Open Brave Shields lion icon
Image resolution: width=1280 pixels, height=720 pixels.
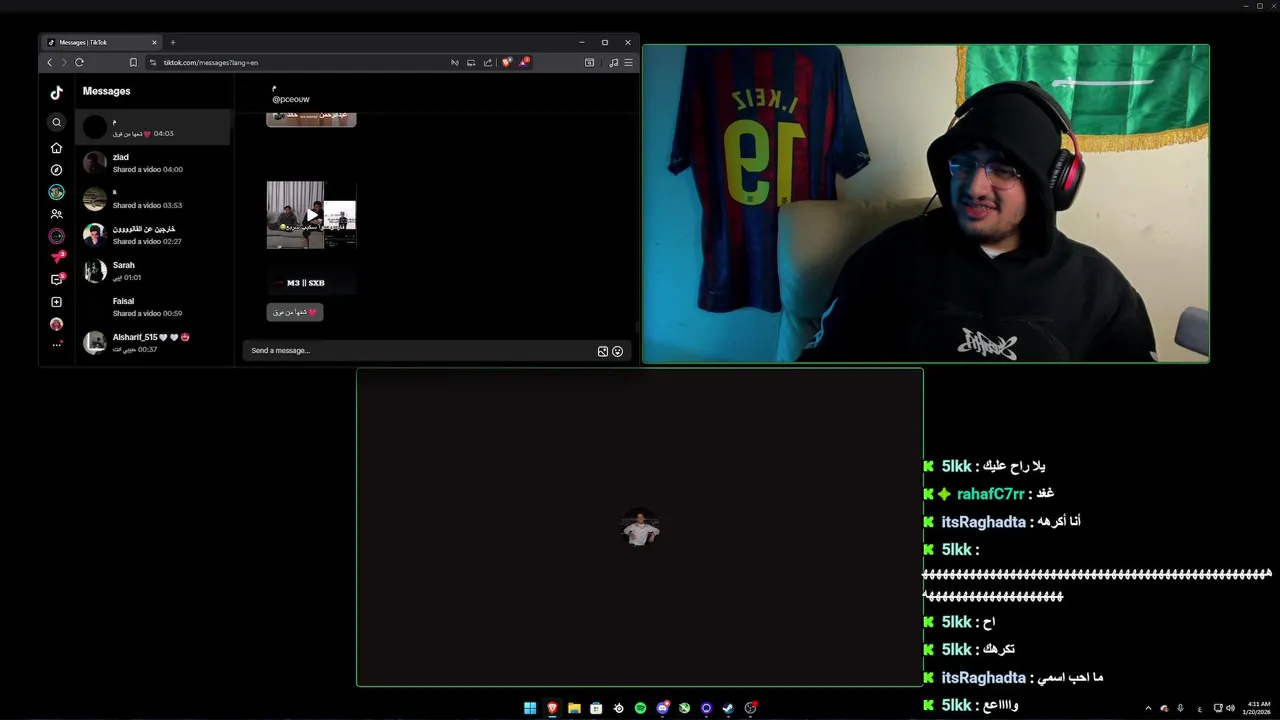click(507, 62)
